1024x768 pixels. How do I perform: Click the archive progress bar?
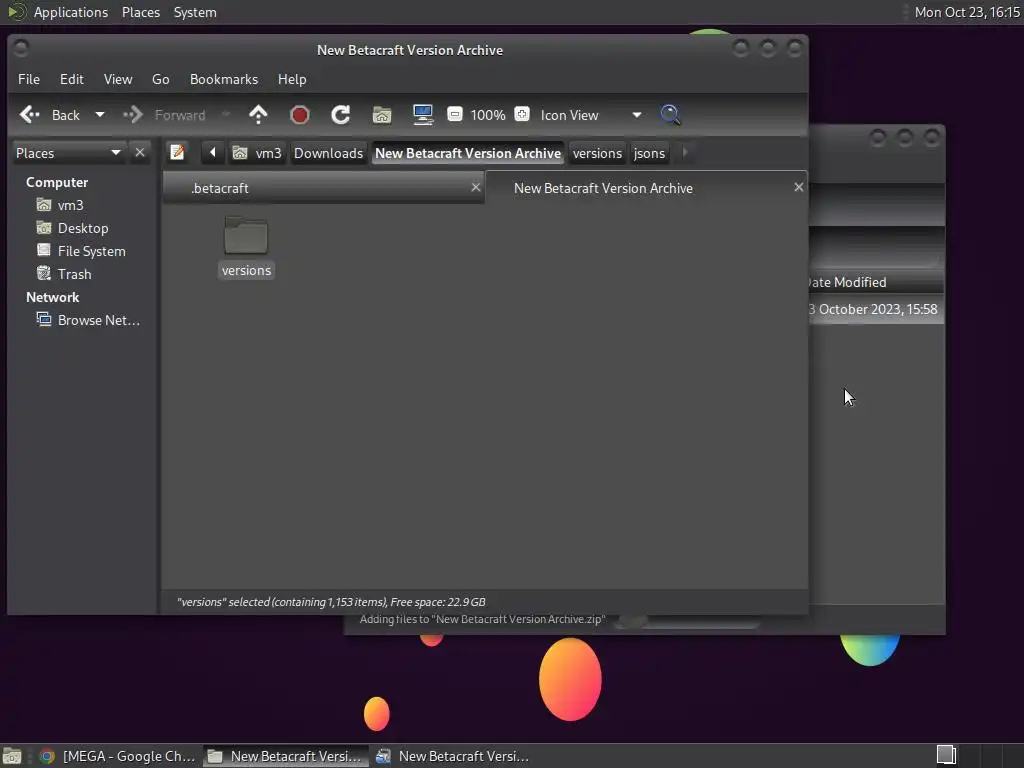(688, 622)
